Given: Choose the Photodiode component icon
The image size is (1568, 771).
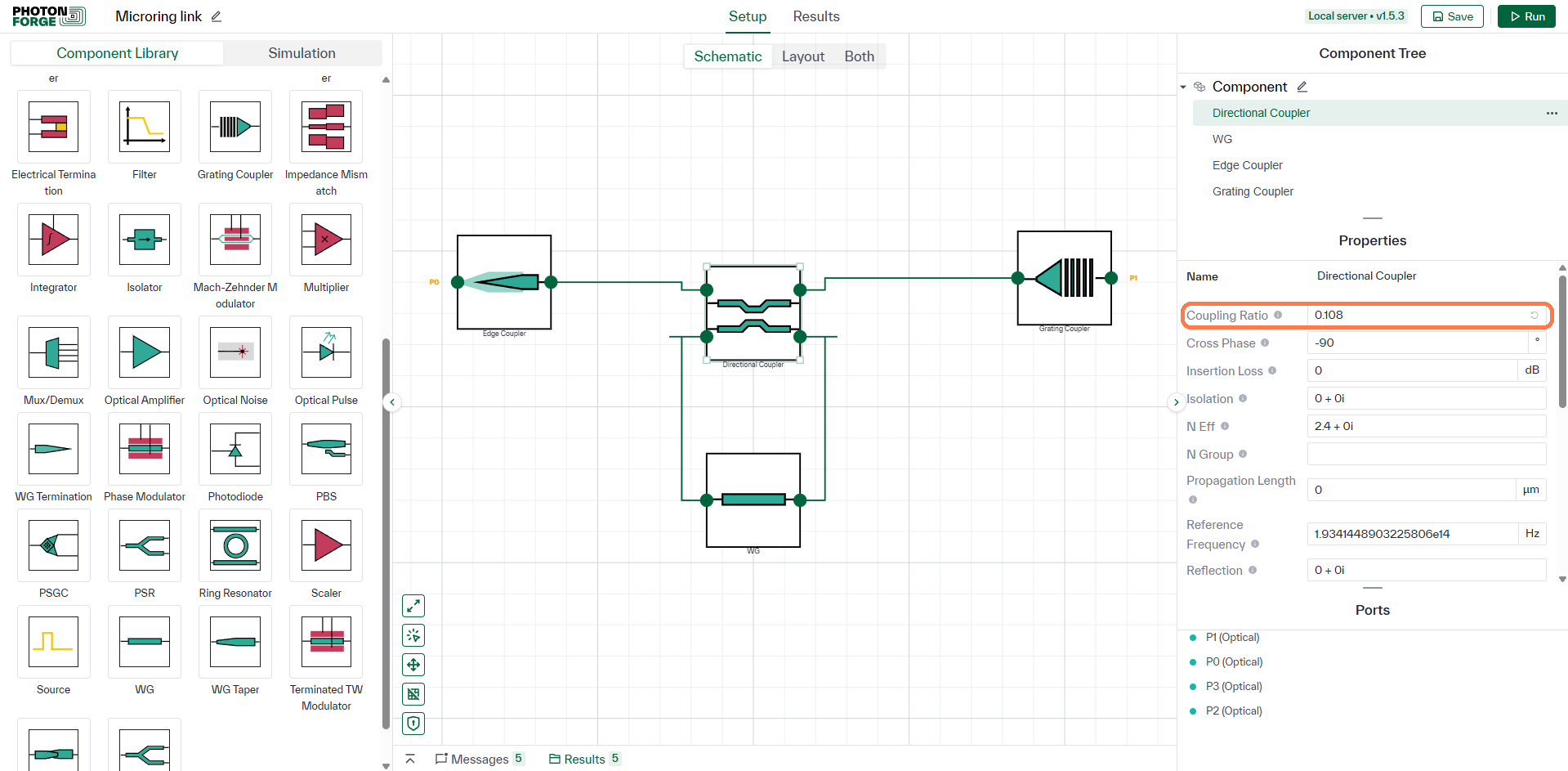Looking at the screenshot, I should tap(235, 449).
